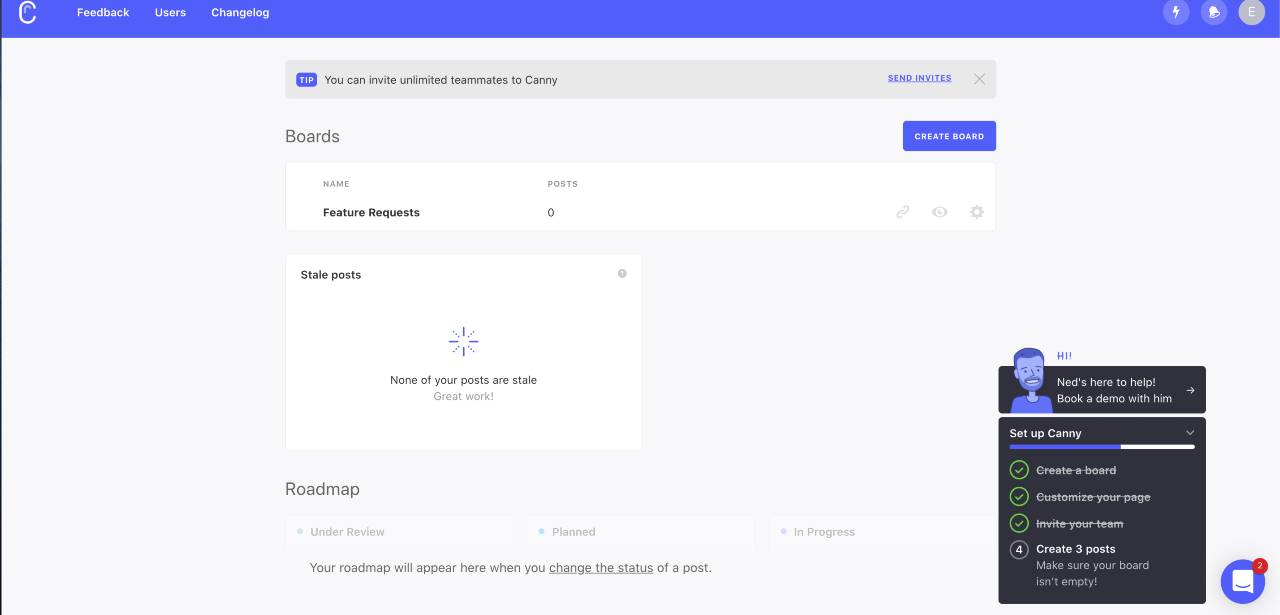Click the Set up Canny progress bar
This screenshot has width=1280, height=615.
[x=1102, y=447]
